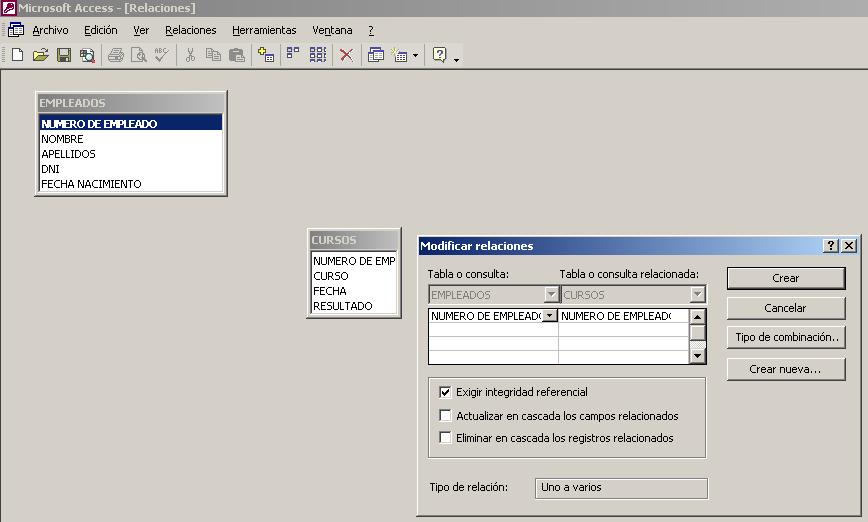868x522 pixels.
Task: Save using the floppy disk icon
Action: (64, 55)
